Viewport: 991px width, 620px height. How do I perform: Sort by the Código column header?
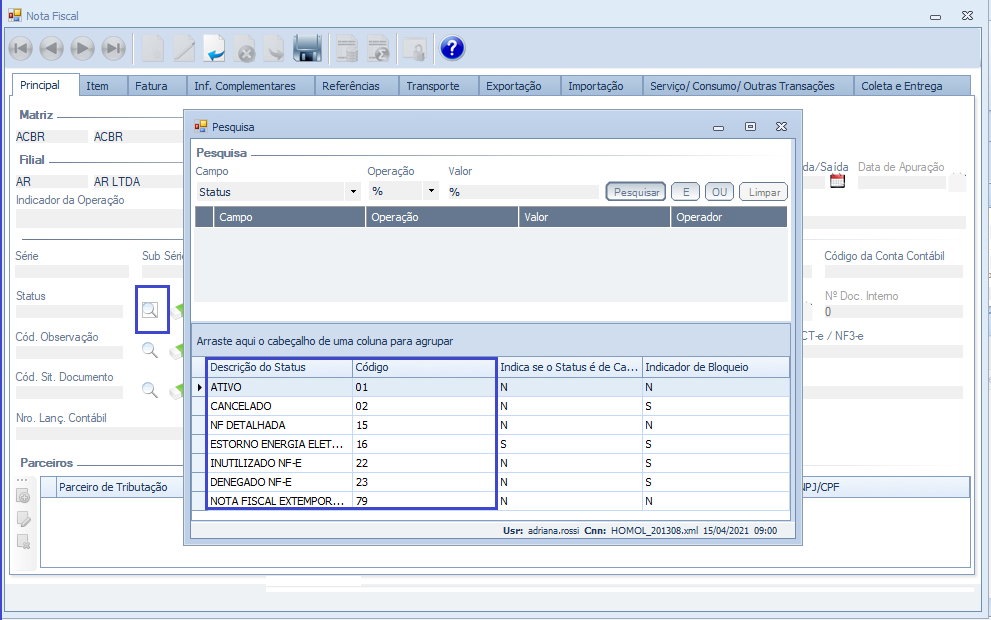click(x=423, y=367)
